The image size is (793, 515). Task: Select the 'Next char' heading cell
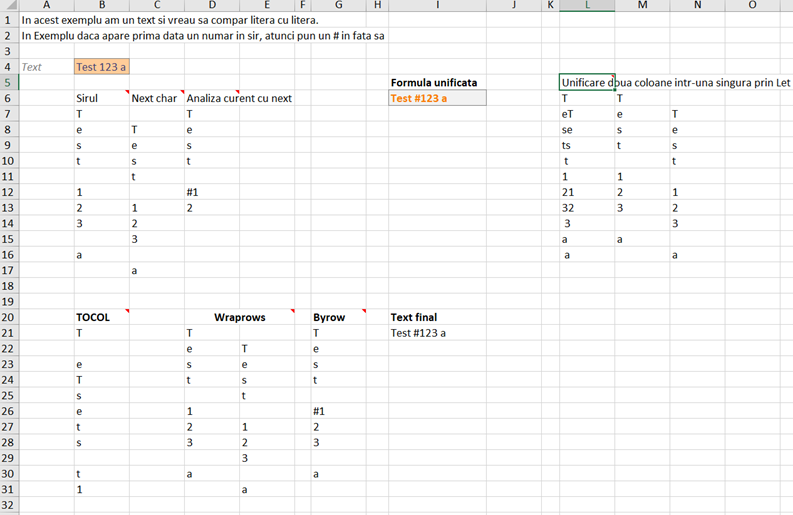[x=156, y=98]
